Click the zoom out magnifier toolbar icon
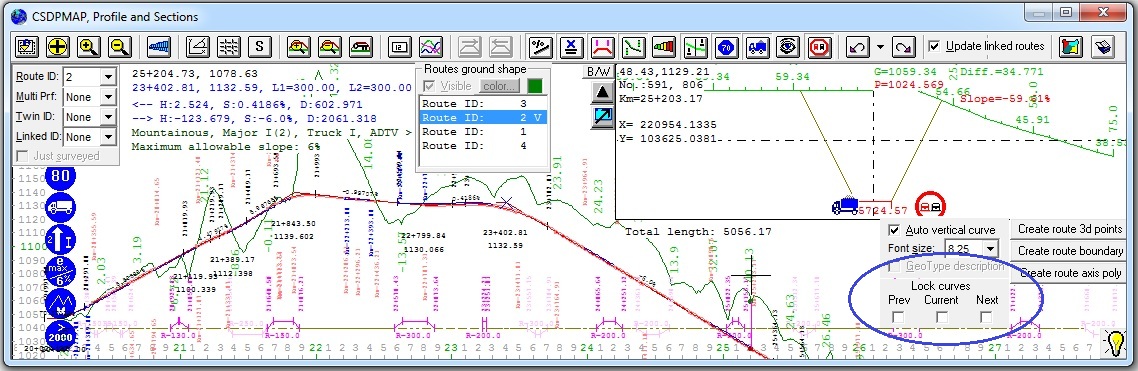This screenshot has width=1138, height=371. click(120, 46)
